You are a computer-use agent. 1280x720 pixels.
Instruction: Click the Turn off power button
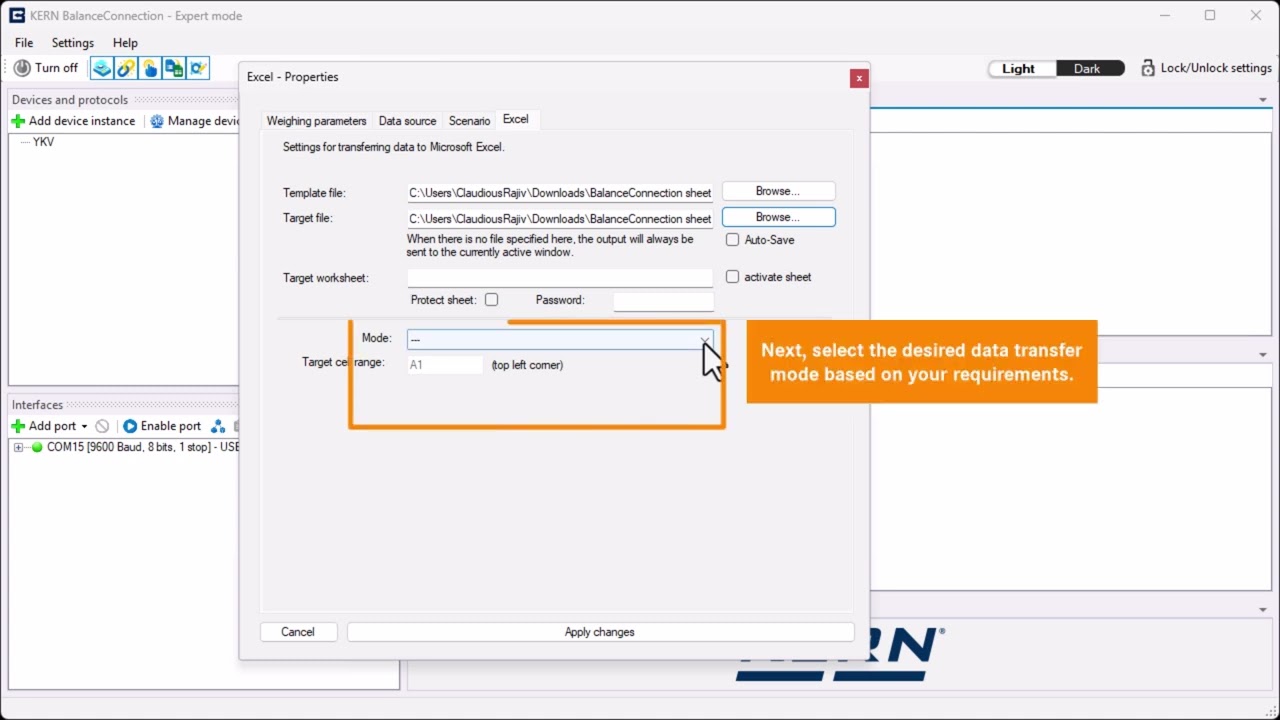(x=46, y=68)
